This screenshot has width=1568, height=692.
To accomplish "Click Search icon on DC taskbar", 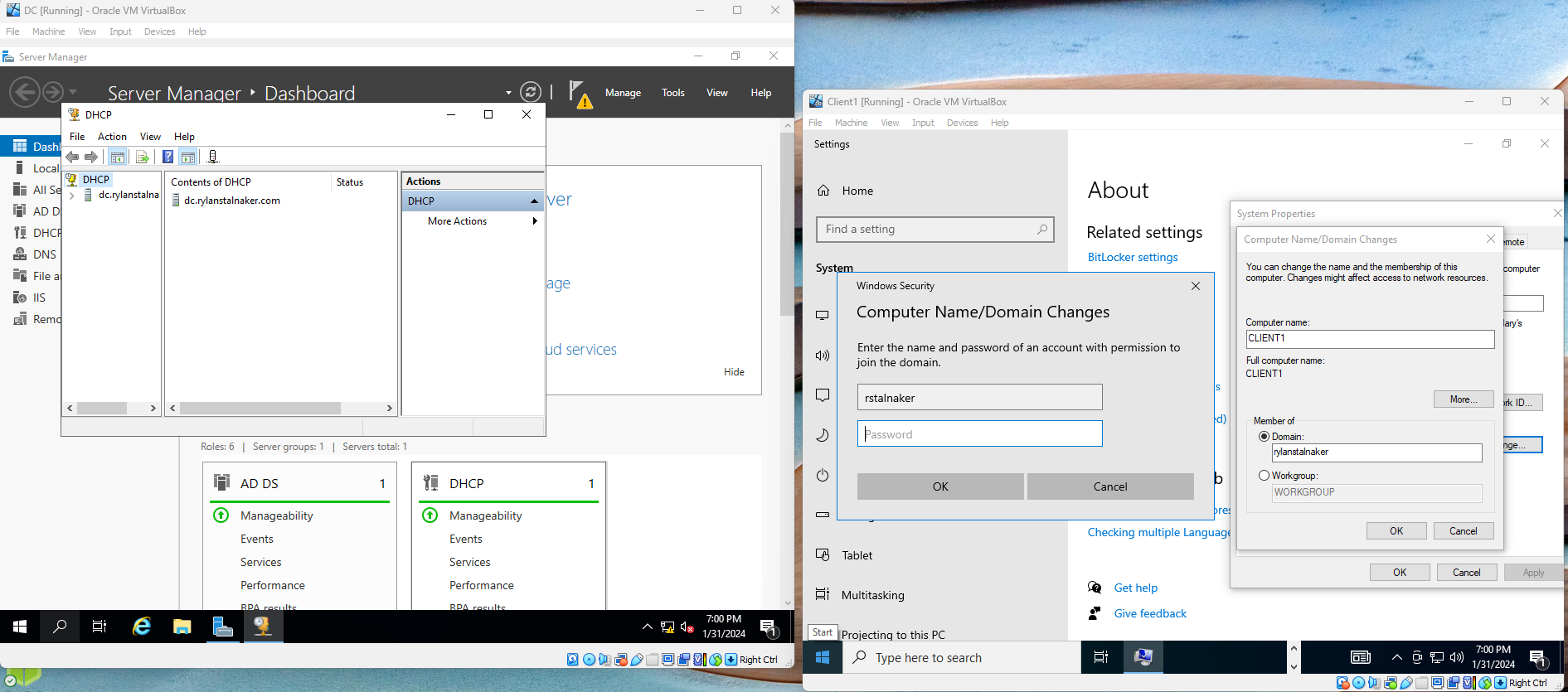I will [x=60, y=627].
